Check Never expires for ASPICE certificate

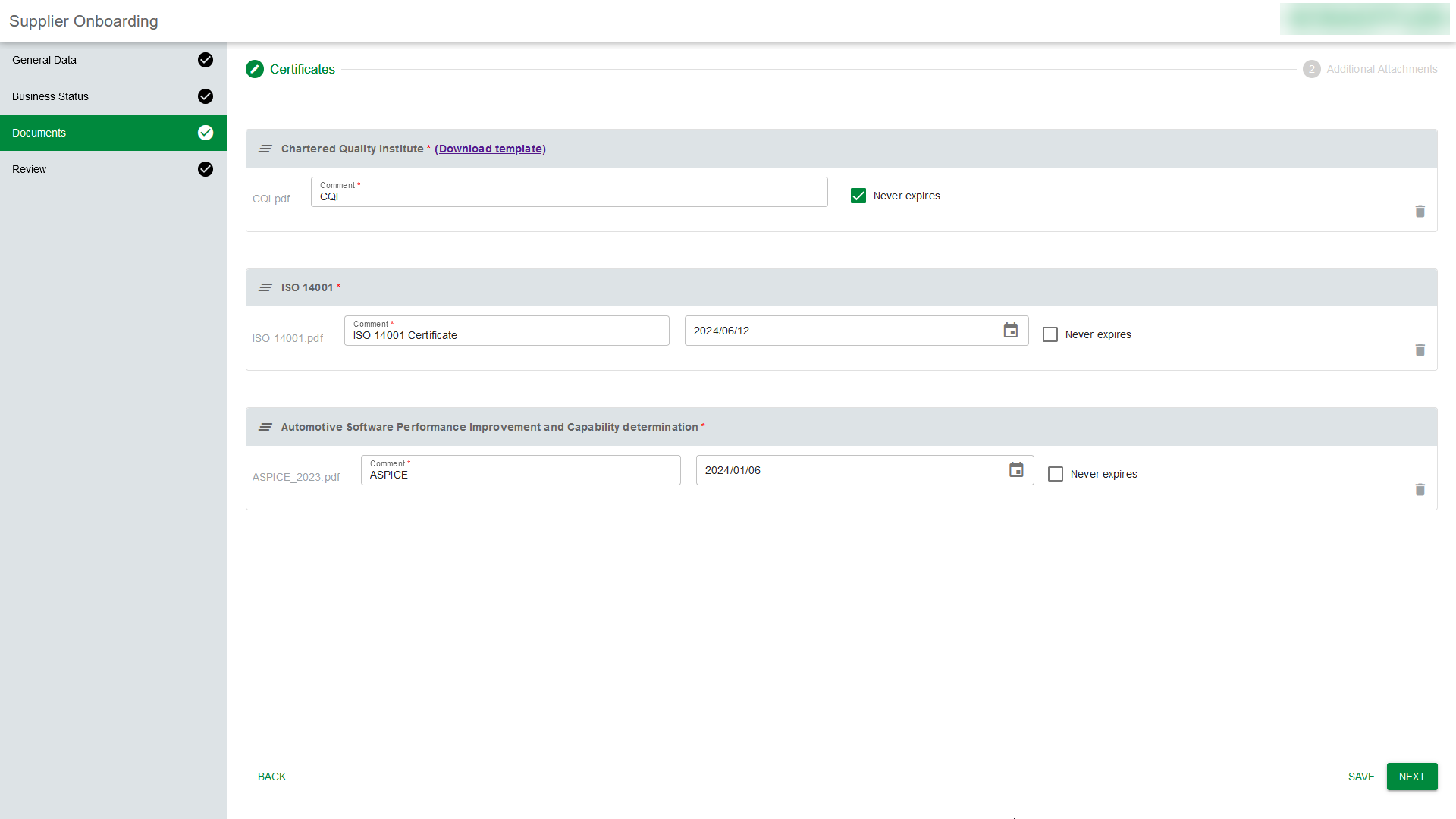tap(1056, 474)
